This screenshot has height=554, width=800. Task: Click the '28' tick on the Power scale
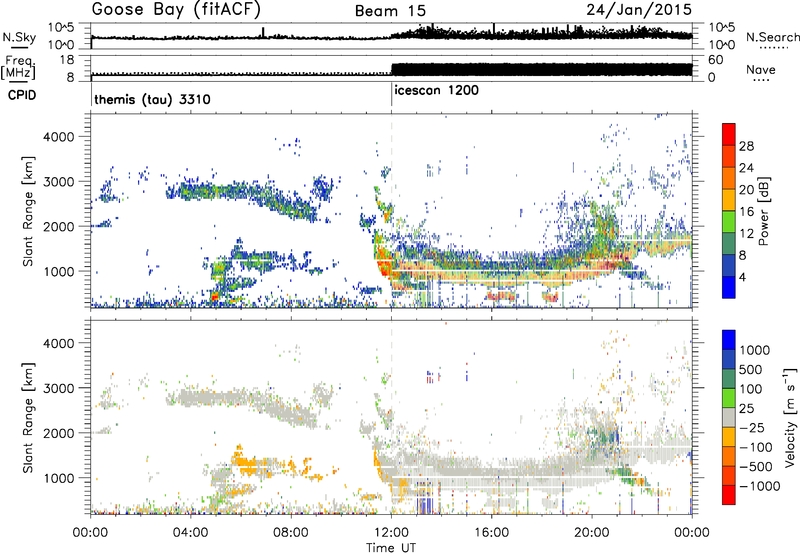point(746,146)
